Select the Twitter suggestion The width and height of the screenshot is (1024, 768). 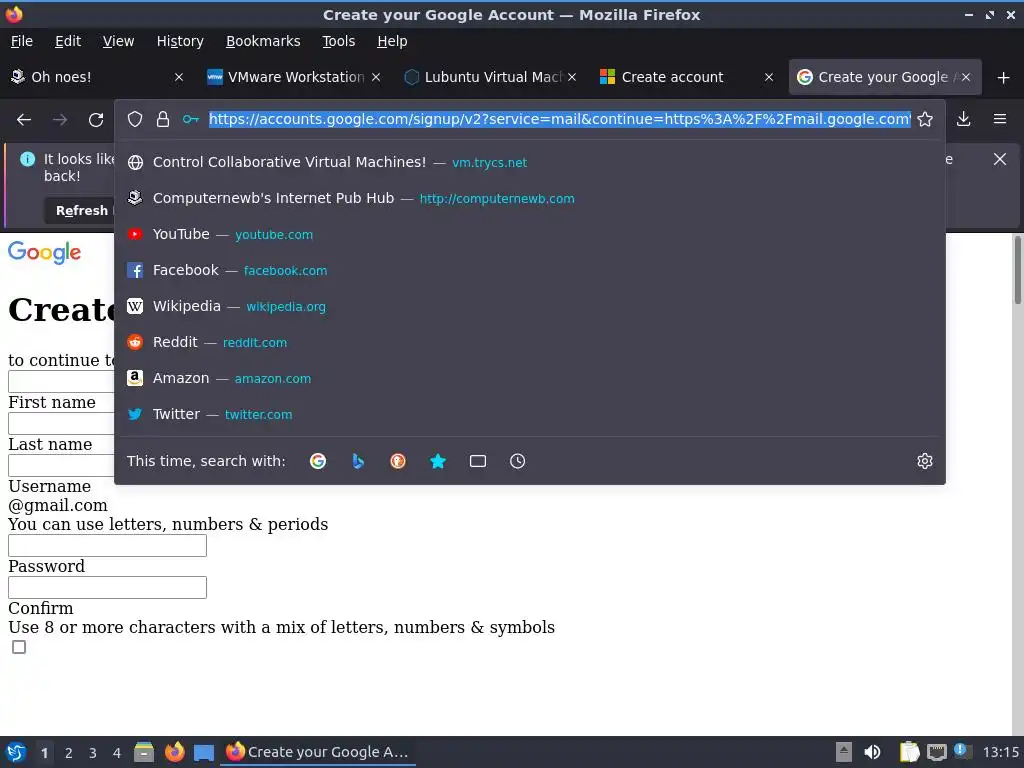pos(530,414)
